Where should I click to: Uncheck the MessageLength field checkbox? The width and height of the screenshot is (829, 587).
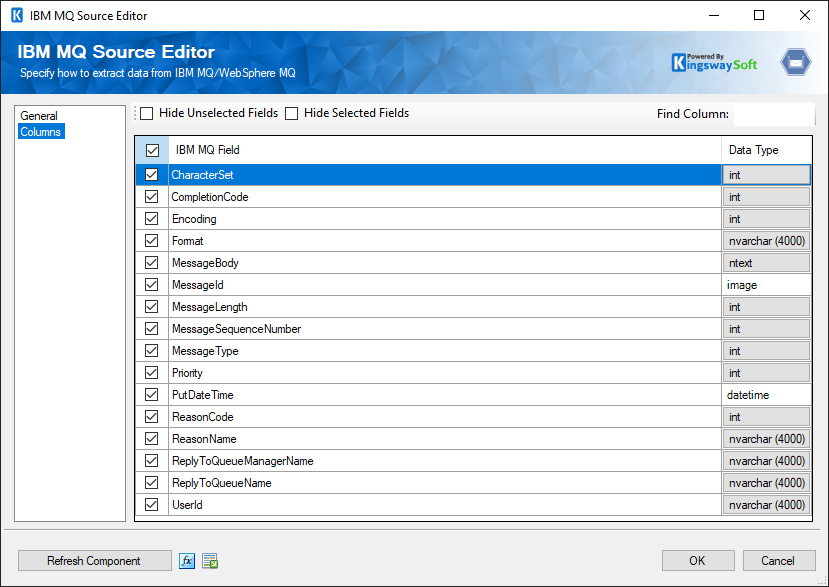(152, 307)
